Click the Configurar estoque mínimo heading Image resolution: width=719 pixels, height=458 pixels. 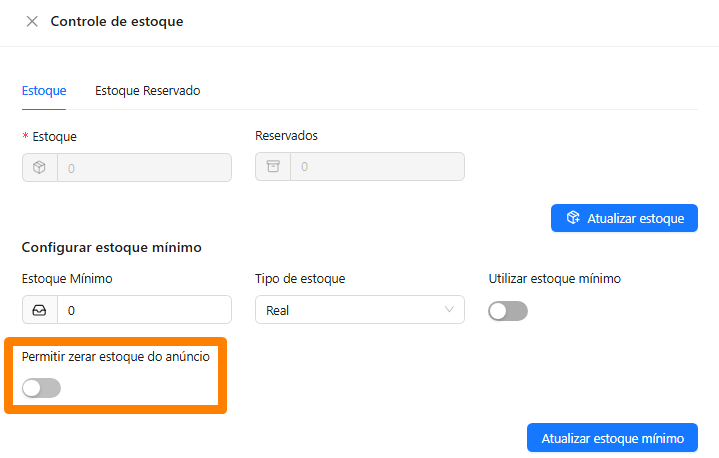click(111, 248)
